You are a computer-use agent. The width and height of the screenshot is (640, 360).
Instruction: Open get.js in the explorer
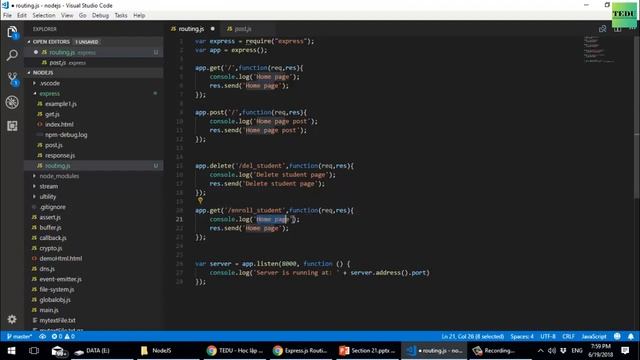[52, 114]
